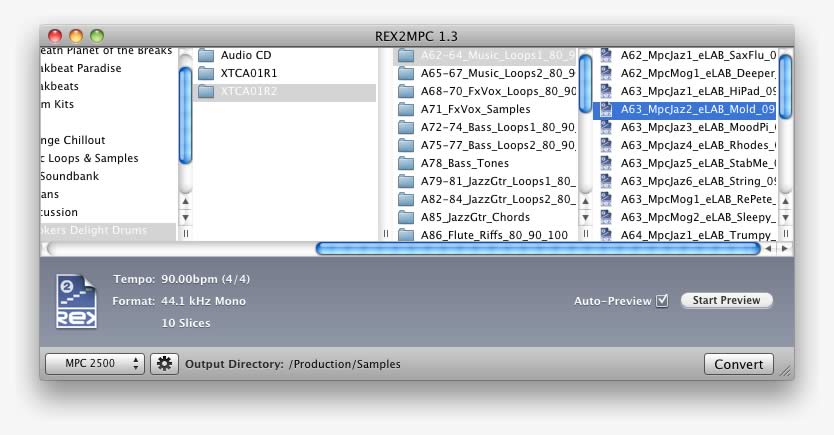Click folder icon for A68-70_FxVox_Loops
Screen dimensions: 834x435
coord(406,91)
